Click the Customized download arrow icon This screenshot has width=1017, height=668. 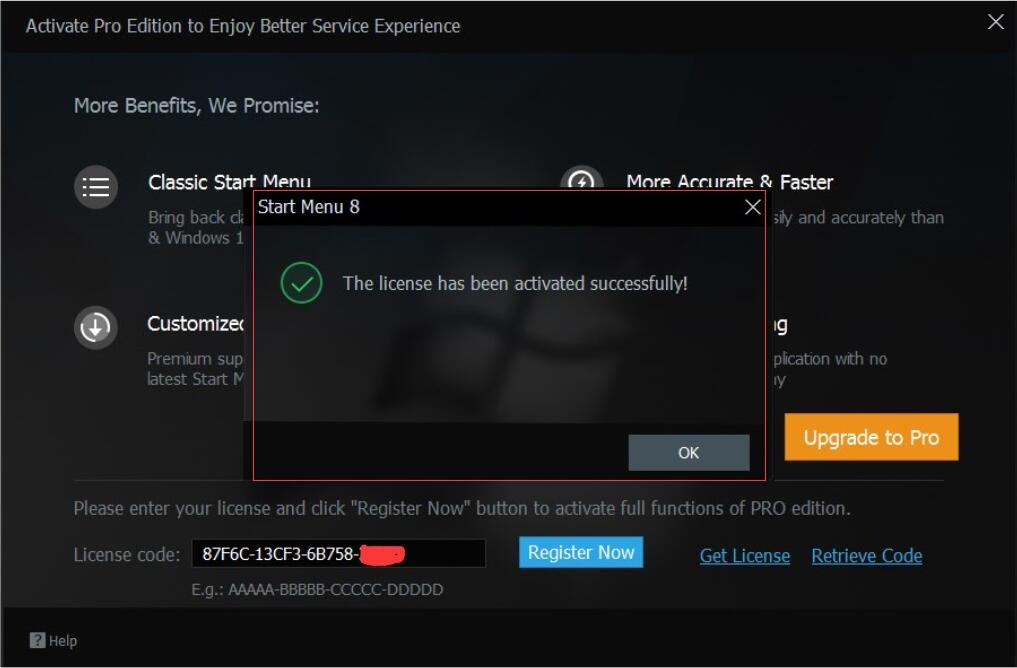coord(96,327)
